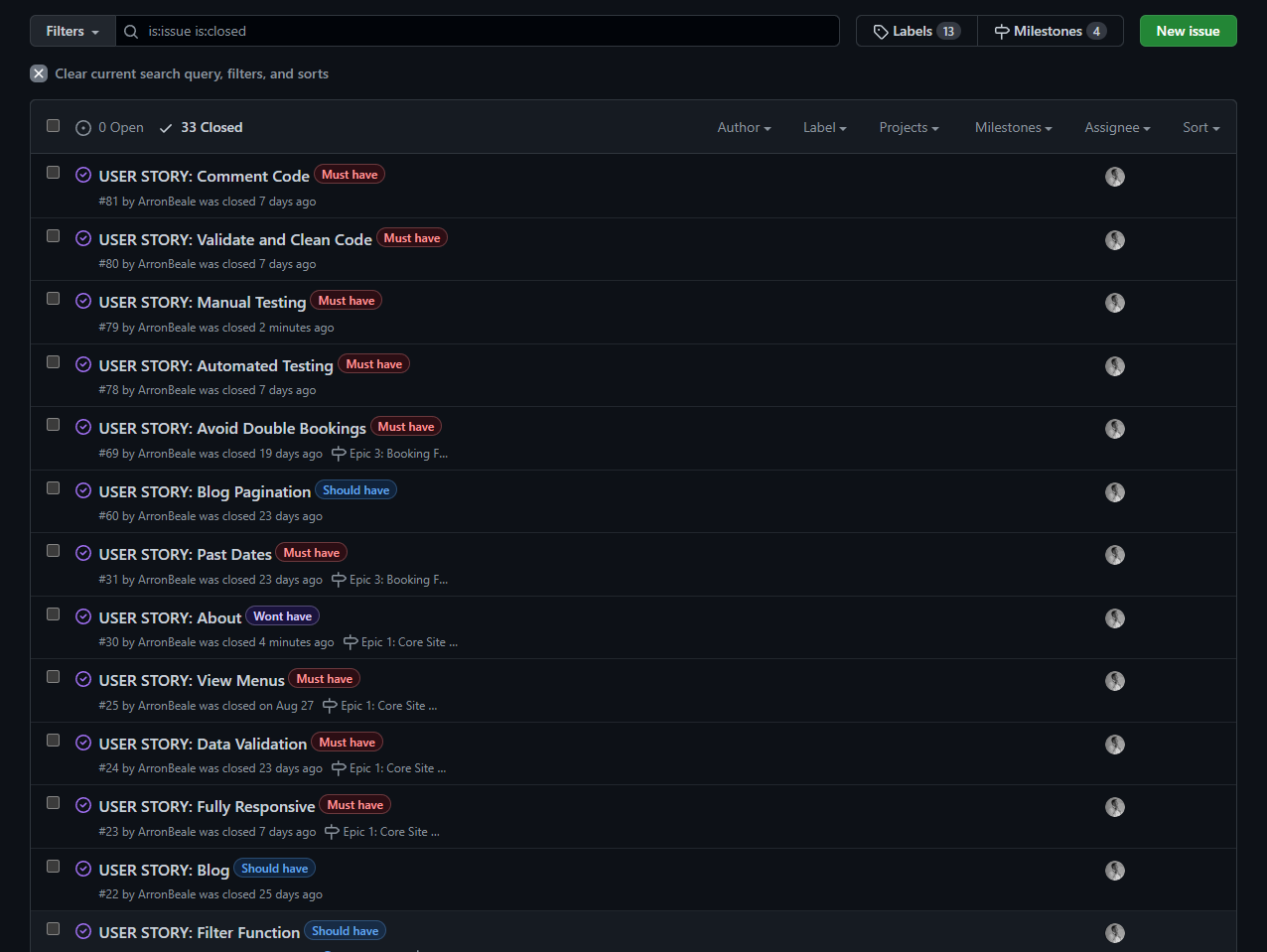Click assignee avatar on View Menus row
Viewport: 1267px width, 952px height.
click(1115, 681)
